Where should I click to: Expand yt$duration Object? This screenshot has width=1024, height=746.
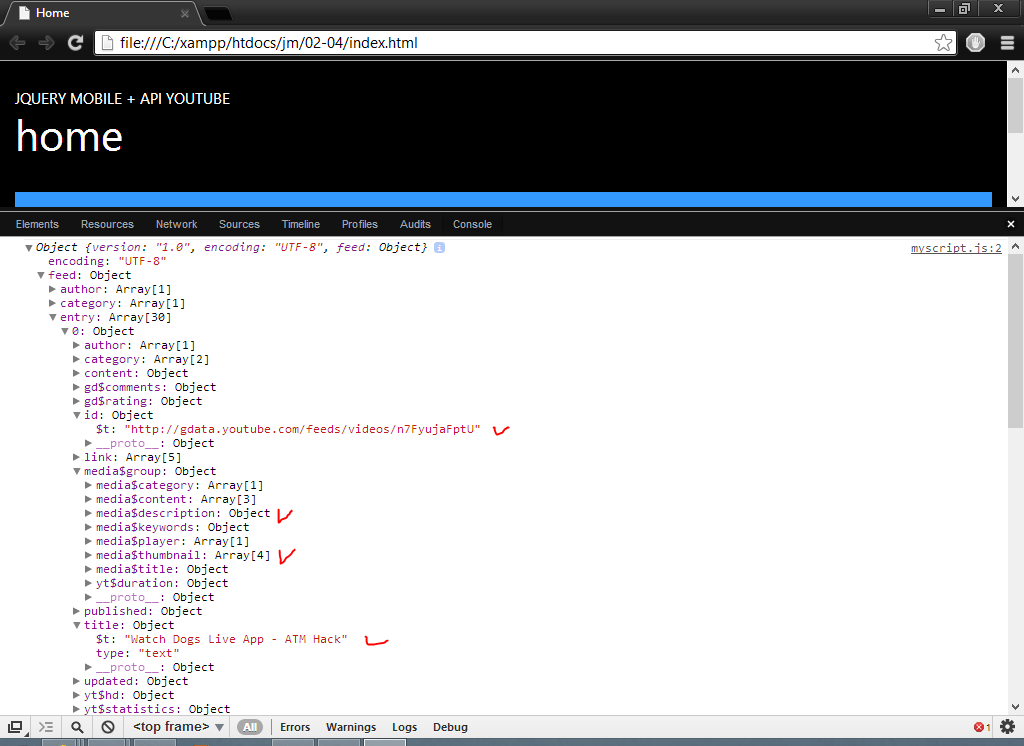(88, 583)
